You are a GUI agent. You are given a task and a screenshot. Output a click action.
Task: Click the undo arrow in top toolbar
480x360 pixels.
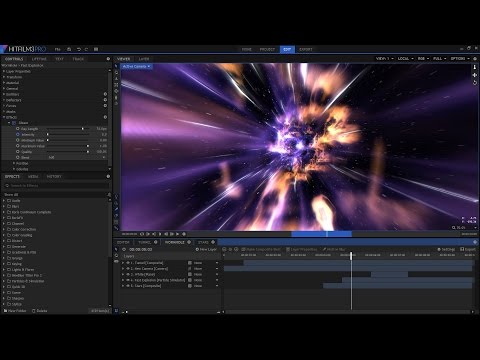pos(79,49)
